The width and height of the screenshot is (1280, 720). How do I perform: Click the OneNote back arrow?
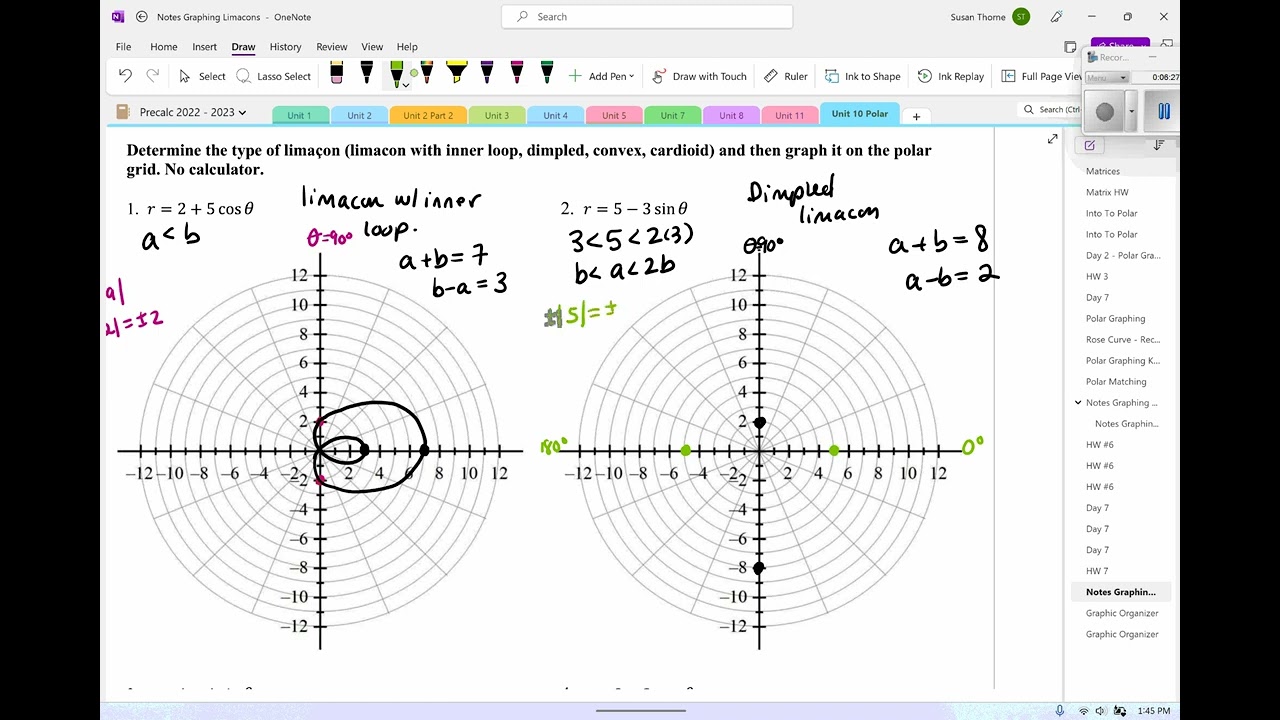141,16
